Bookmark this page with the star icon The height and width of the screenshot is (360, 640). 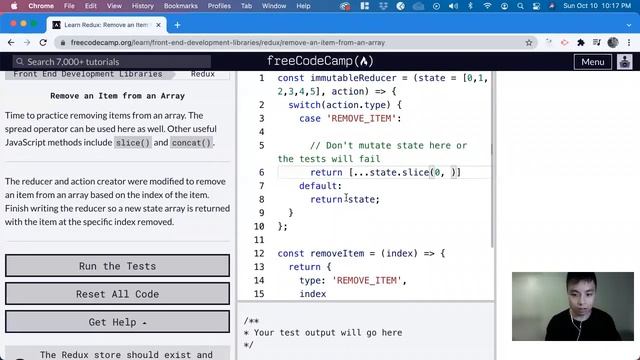pos(529,42)
